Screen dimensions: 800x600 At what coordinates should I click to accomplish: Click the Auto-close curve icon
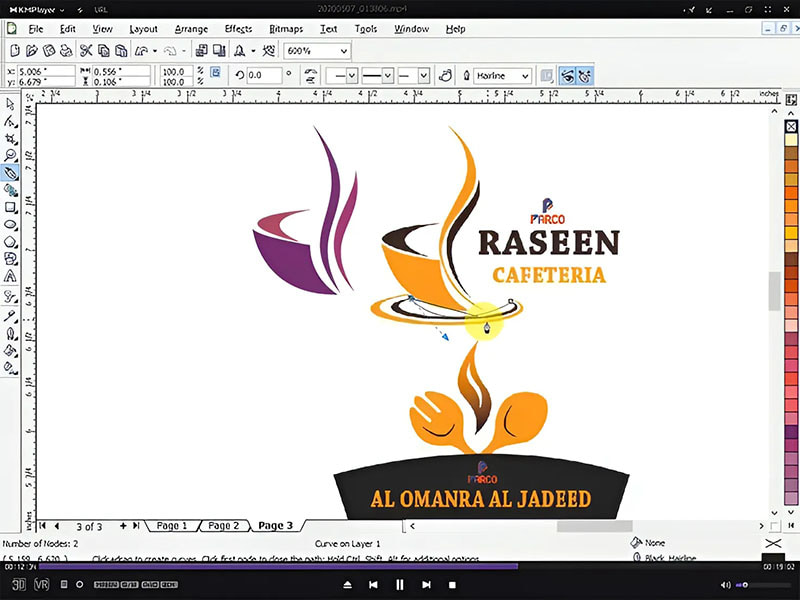(x=445, y=76)
